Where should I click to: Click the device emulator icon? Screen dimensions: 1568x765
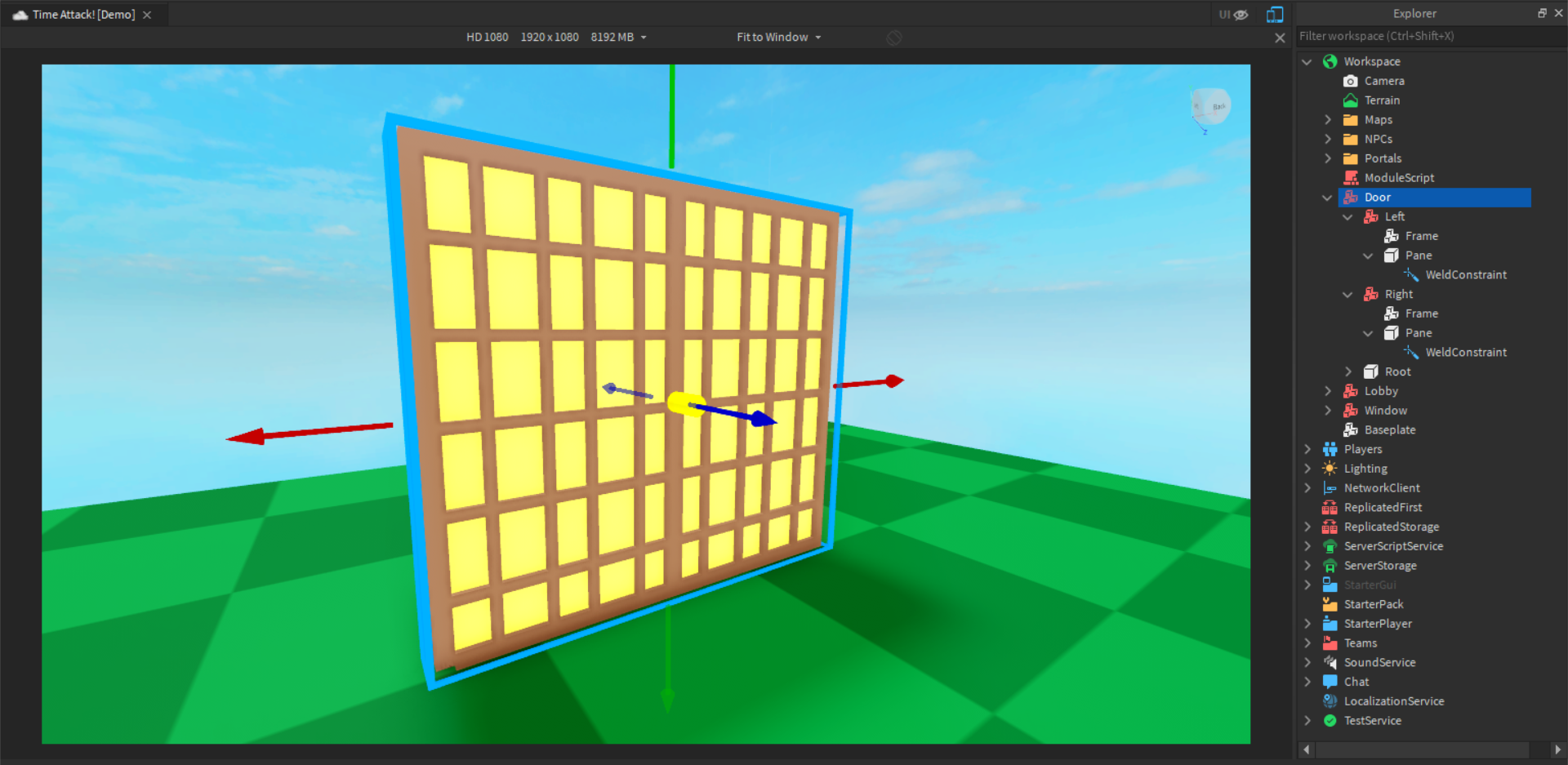tap(1275, 15)
